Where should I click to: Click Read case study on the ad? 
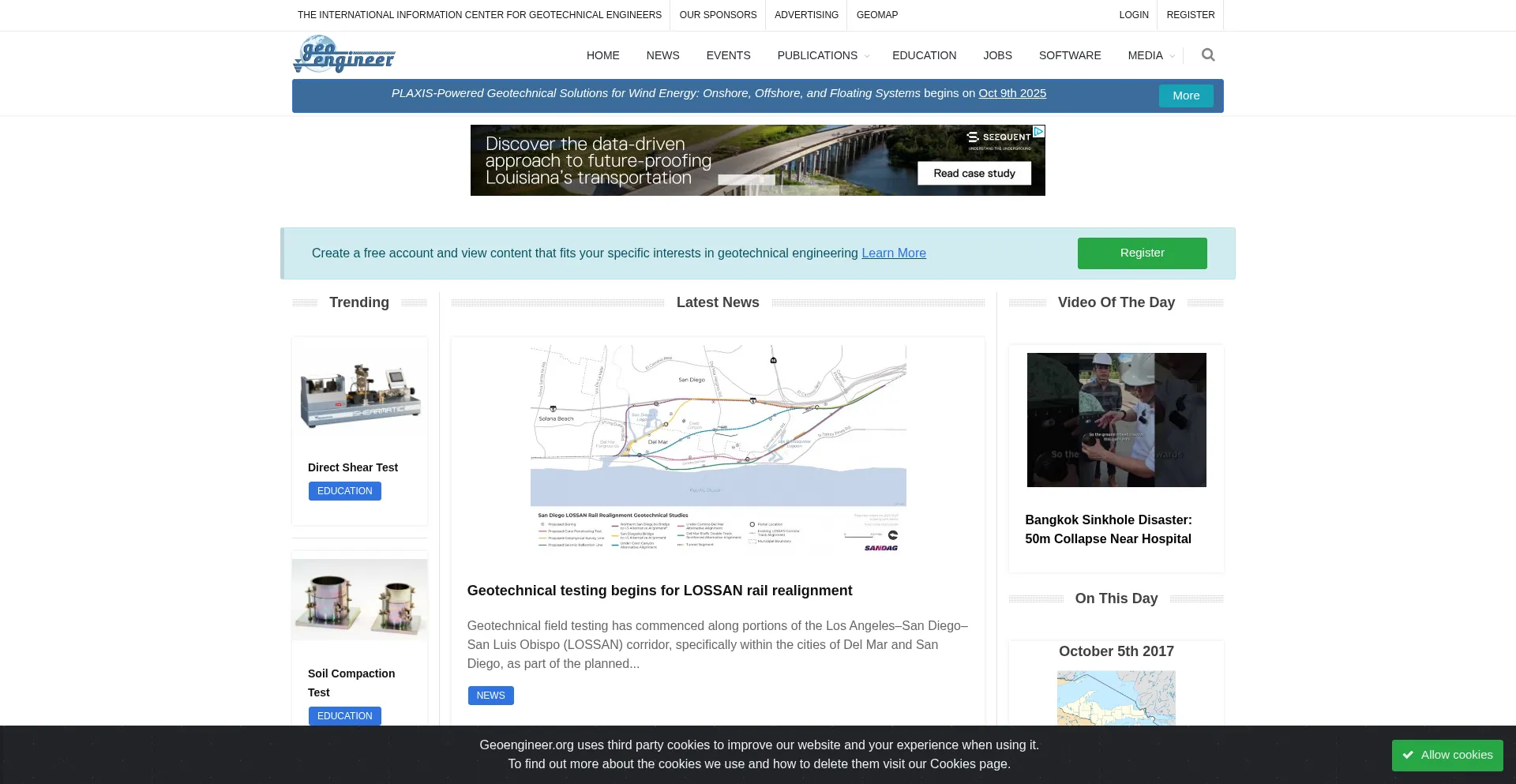[x=974, y=174]
